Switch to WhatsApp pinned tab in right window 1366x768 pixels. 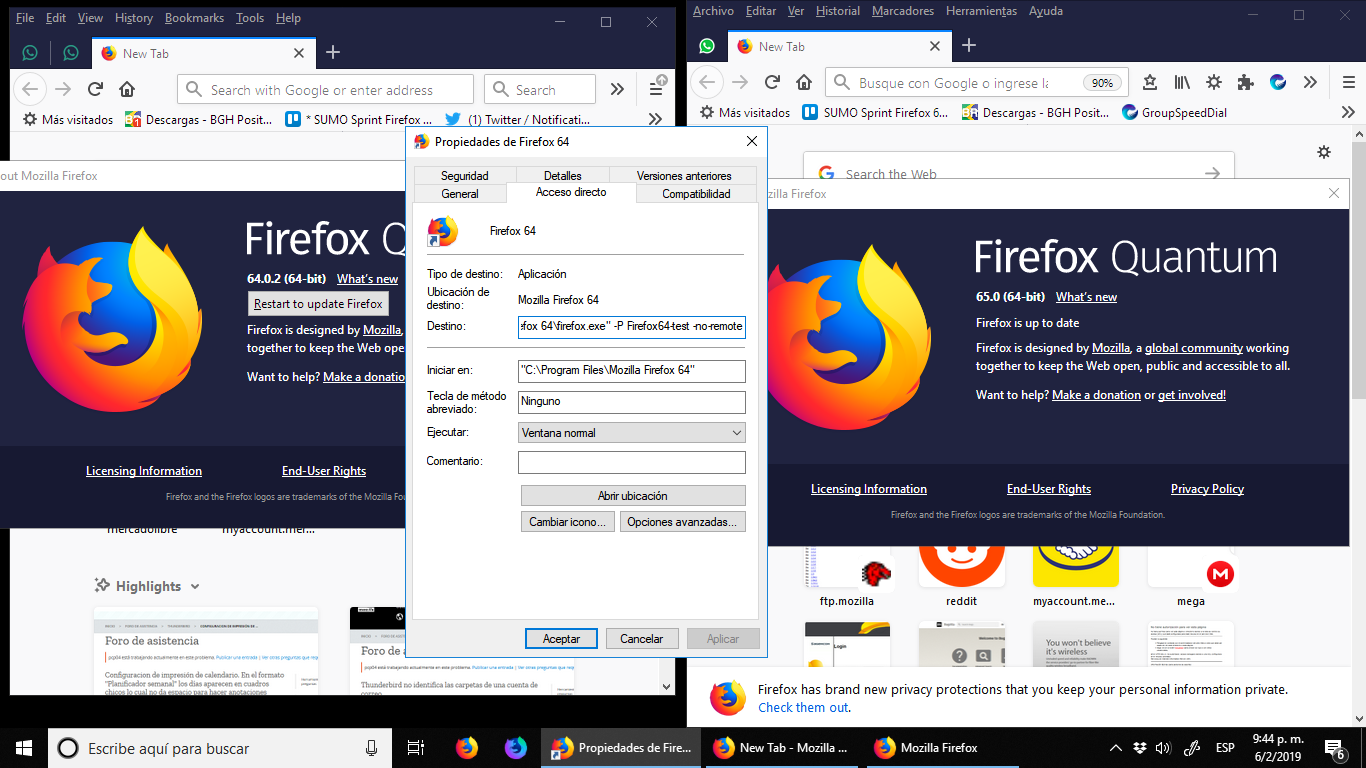click(707, 46)
